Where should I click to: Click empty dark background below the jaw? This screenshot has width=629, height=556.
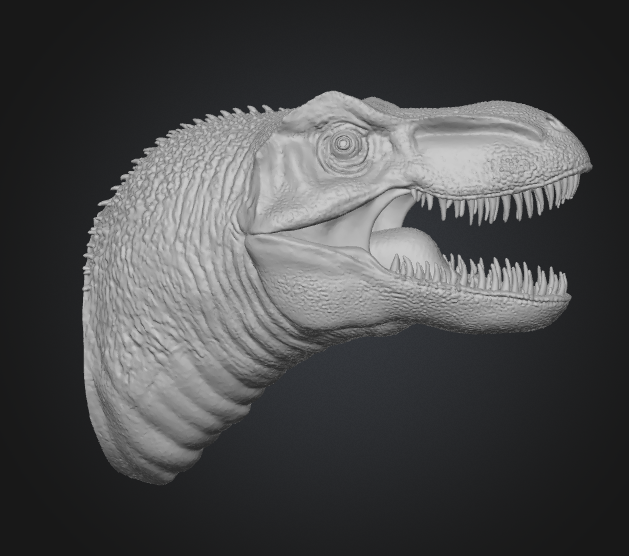click(450, 450)
